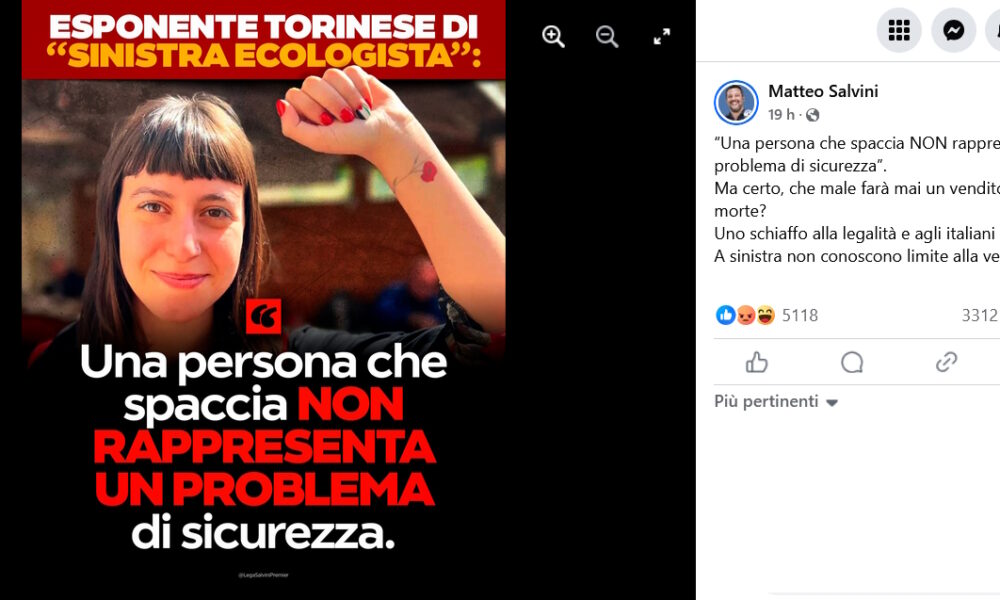The height and width of the screenshot is (600, 1000).
Task: Zoom in on the photo
Action: [x=553, y=36]
